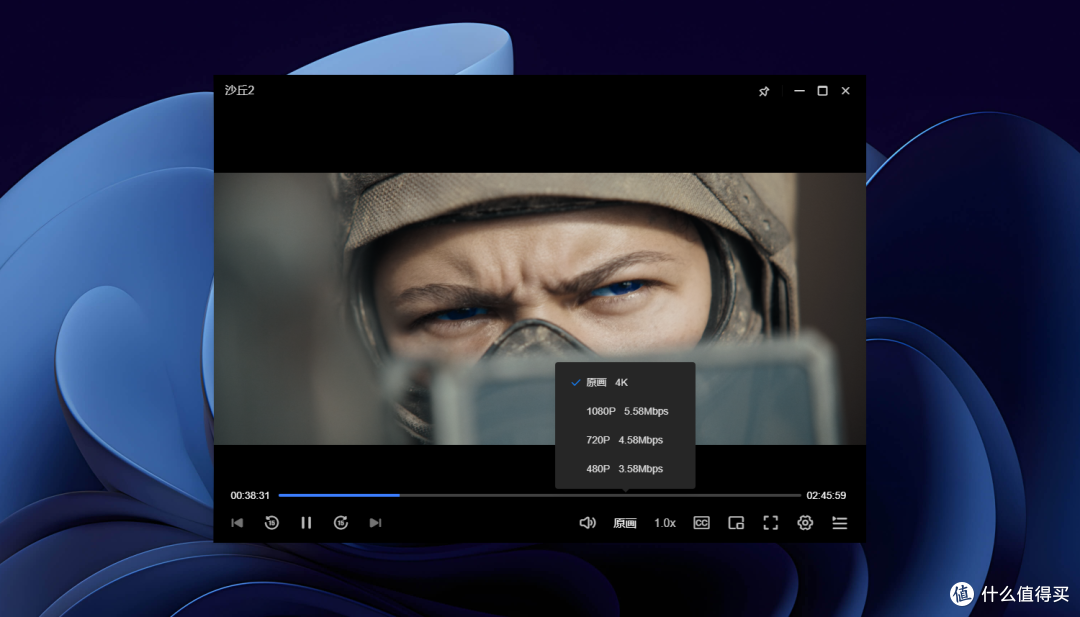Click the 沙丘2 title text
The height and width of the screenshot is (617, 1080).
click(x=240, y=90)
